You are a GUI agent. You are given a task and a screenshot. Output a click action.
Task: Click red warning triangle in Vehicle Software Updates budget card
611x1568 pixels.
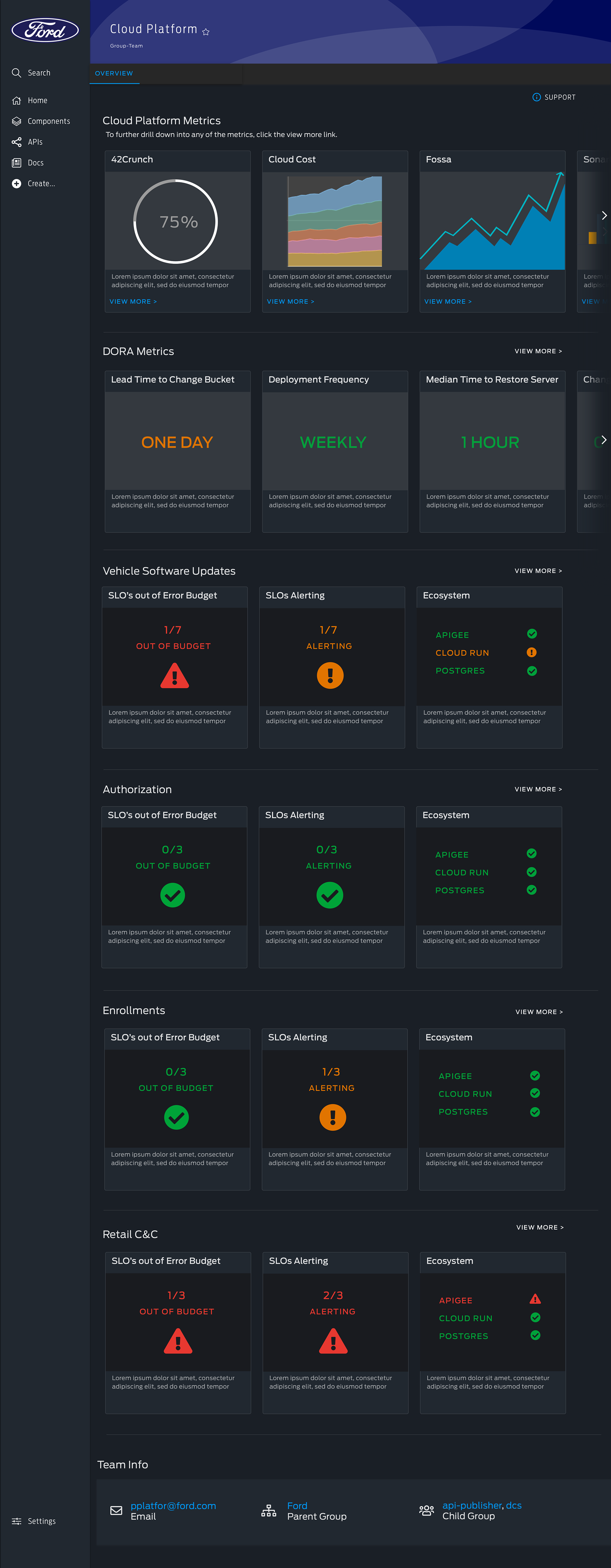(175, 676)
